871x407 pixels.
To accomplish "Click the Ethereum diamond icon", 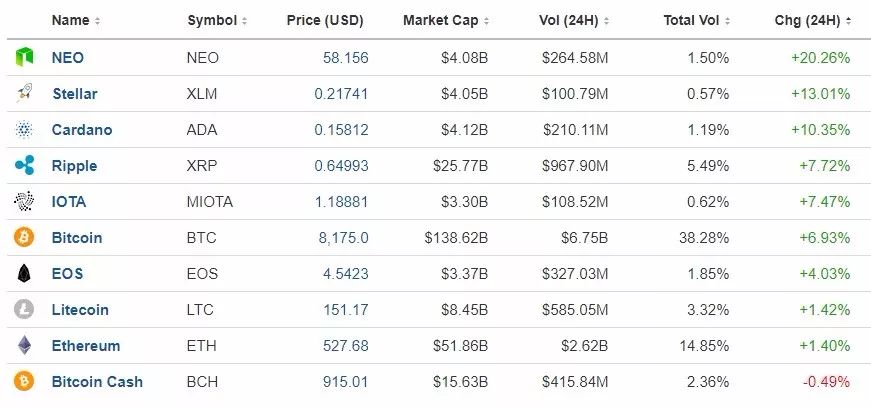I will 24,345.
